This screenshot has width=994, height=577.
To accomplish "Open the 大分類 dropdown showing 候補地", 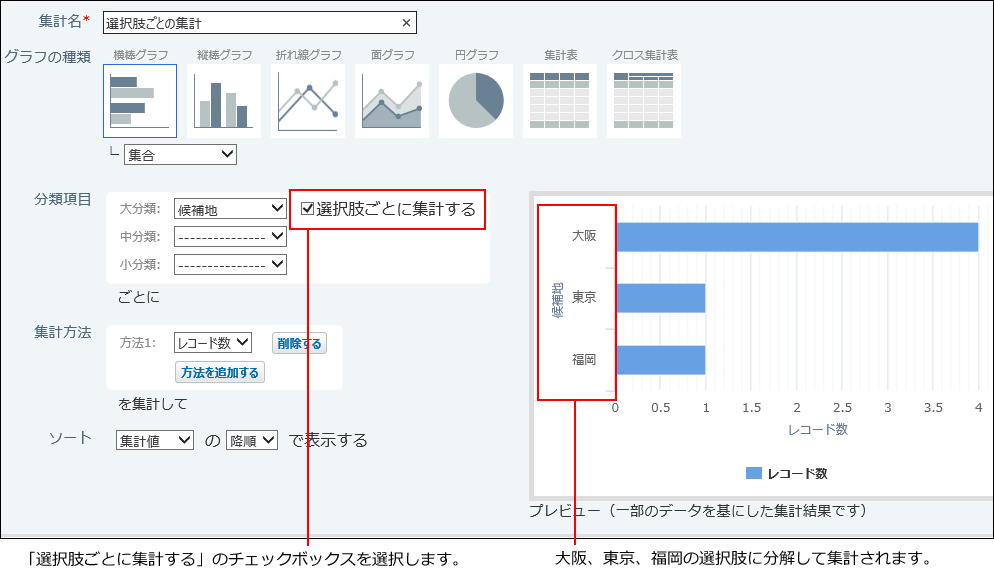I will pyautogui.click(x=230, y=209).
